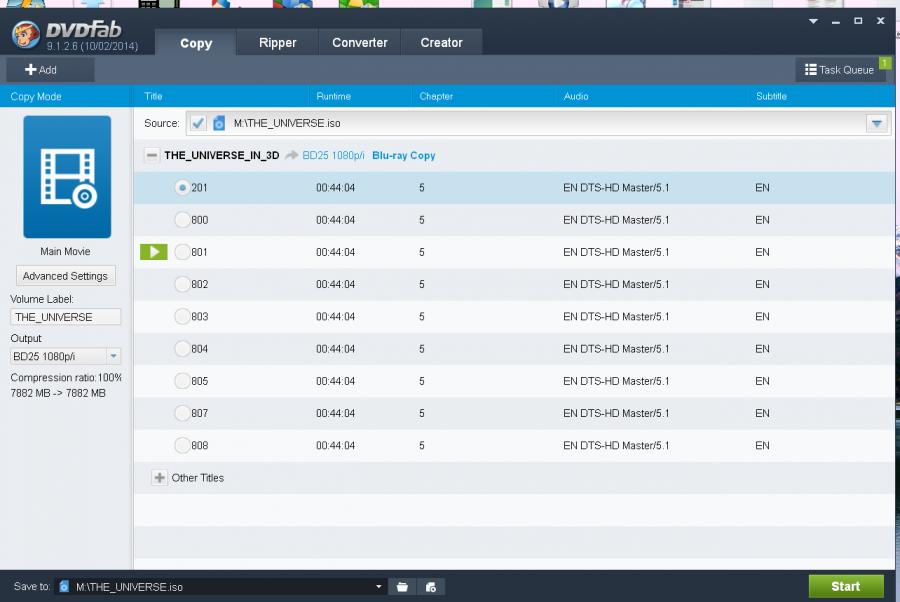This screenshot has width=900, height=602.
Task: Open the Output BD25 1080p/i dropdown
Action: (113, 356)
